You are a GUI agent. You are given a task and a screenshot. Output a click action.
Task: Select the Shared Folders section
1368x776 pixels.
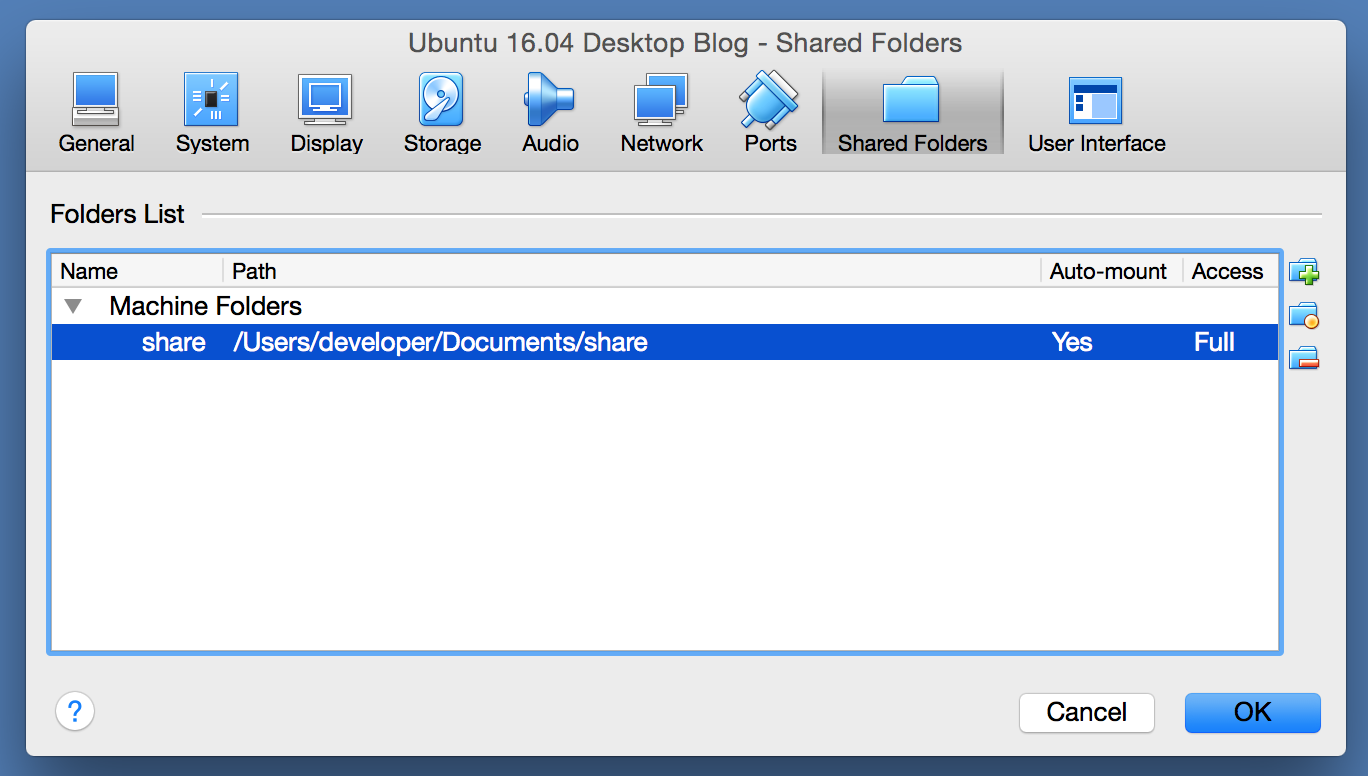[x=912, y=113]
